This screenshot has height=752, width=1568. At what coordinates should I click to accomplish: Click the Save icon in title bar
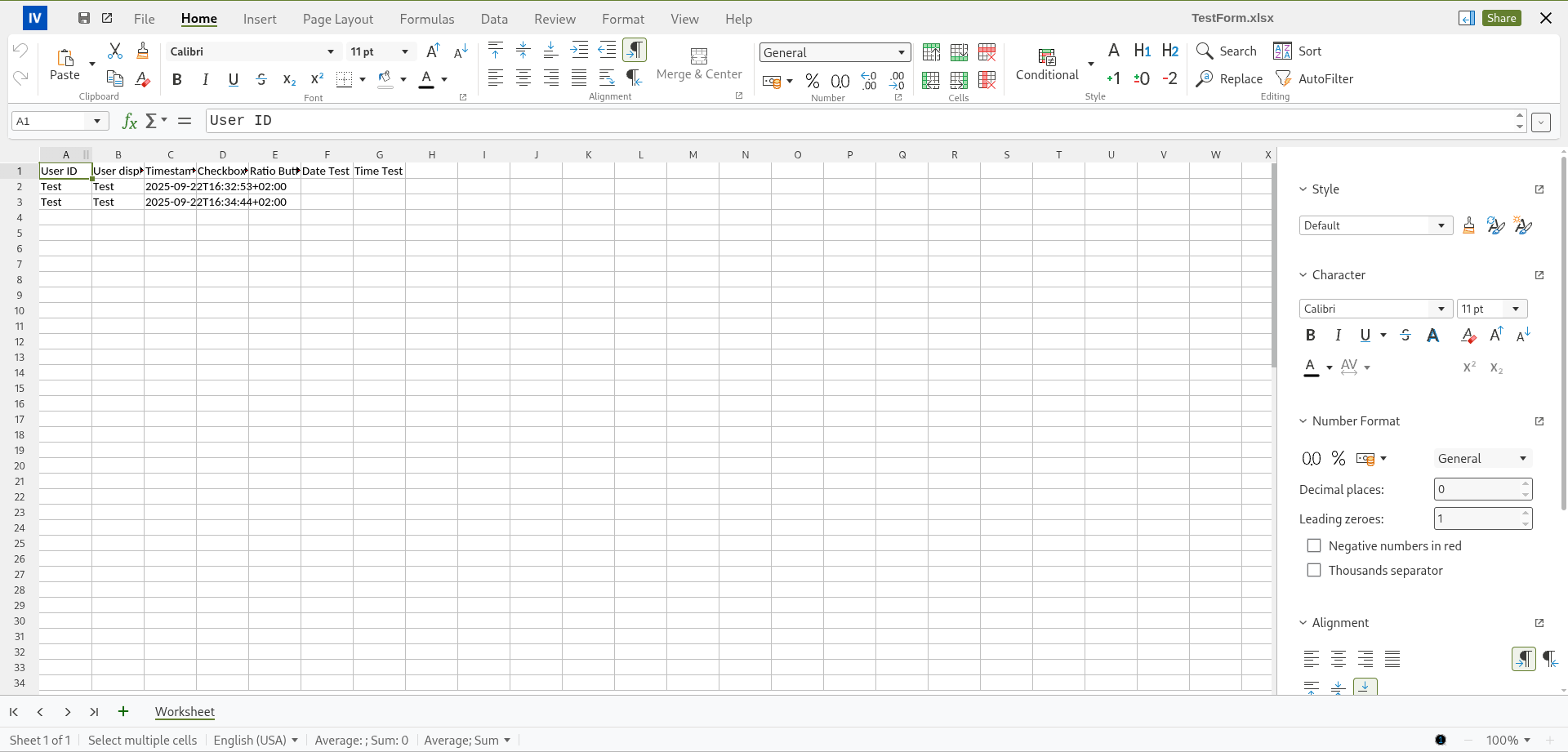(83, 18)
